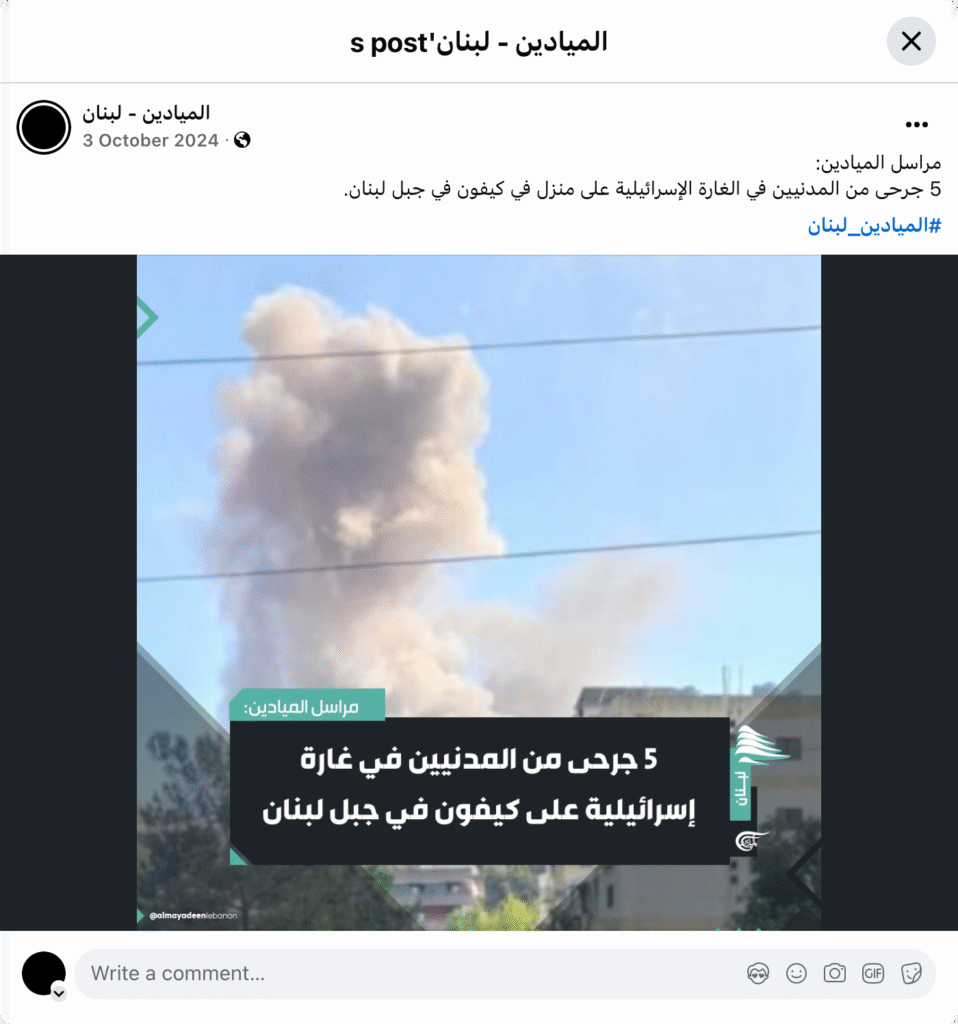Open the three-dot post options menu
Image resolution: width=958 pixels, height=1024 pixels.
[916, 124]
